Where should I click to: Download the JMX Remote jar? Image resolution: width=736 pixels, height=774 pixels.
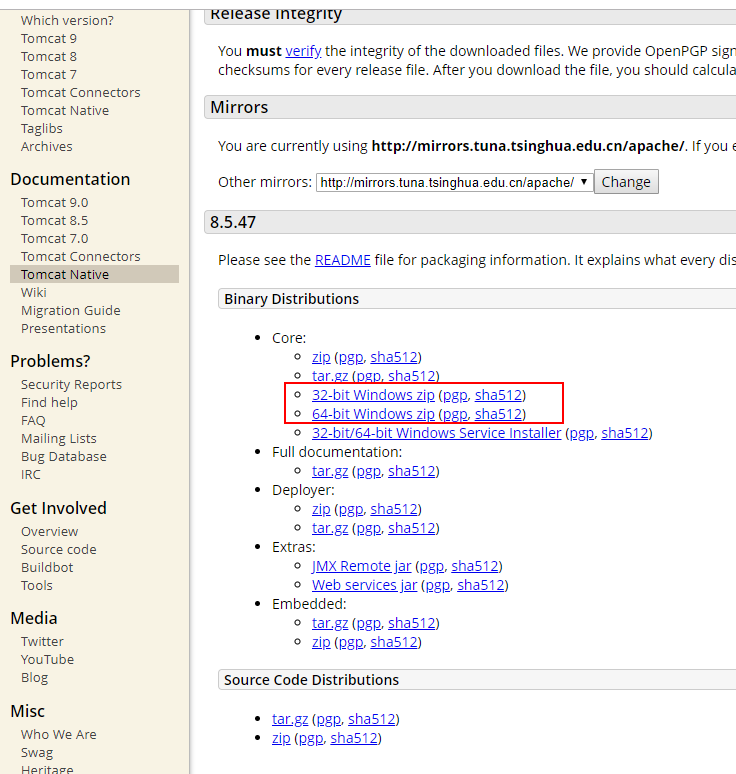point(361,566)
